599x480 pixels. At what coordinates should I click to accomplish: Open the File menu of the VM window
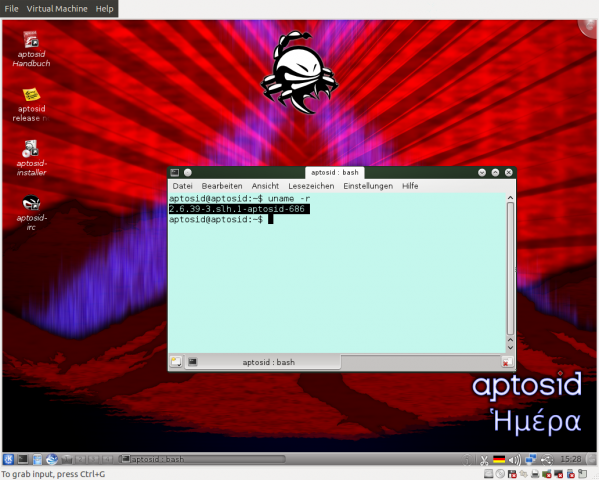tap(11, 8)
